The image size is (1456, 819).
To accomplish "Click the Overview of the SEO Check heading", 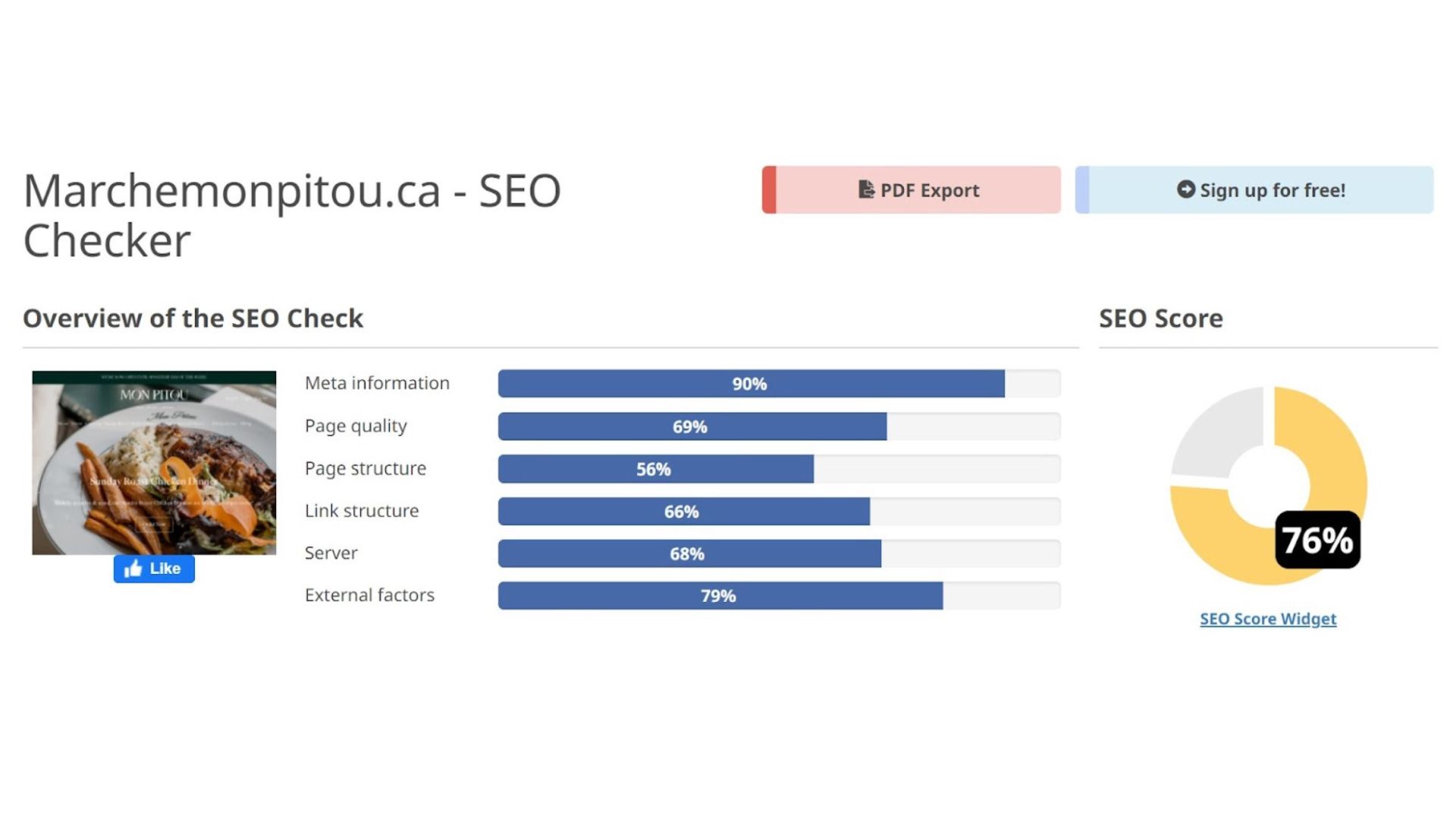I will coord(193,318).
